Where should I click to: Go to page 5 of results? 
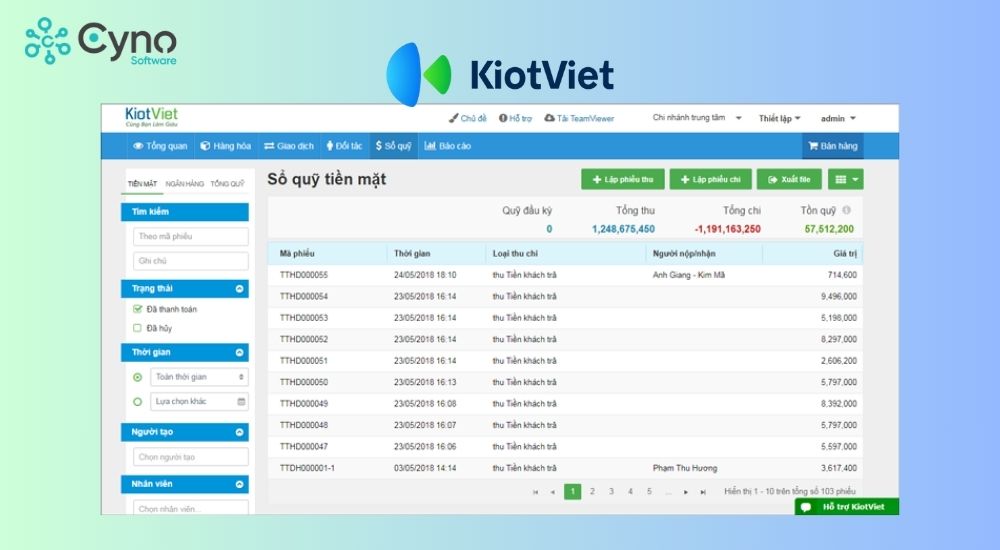pos(649,491)
